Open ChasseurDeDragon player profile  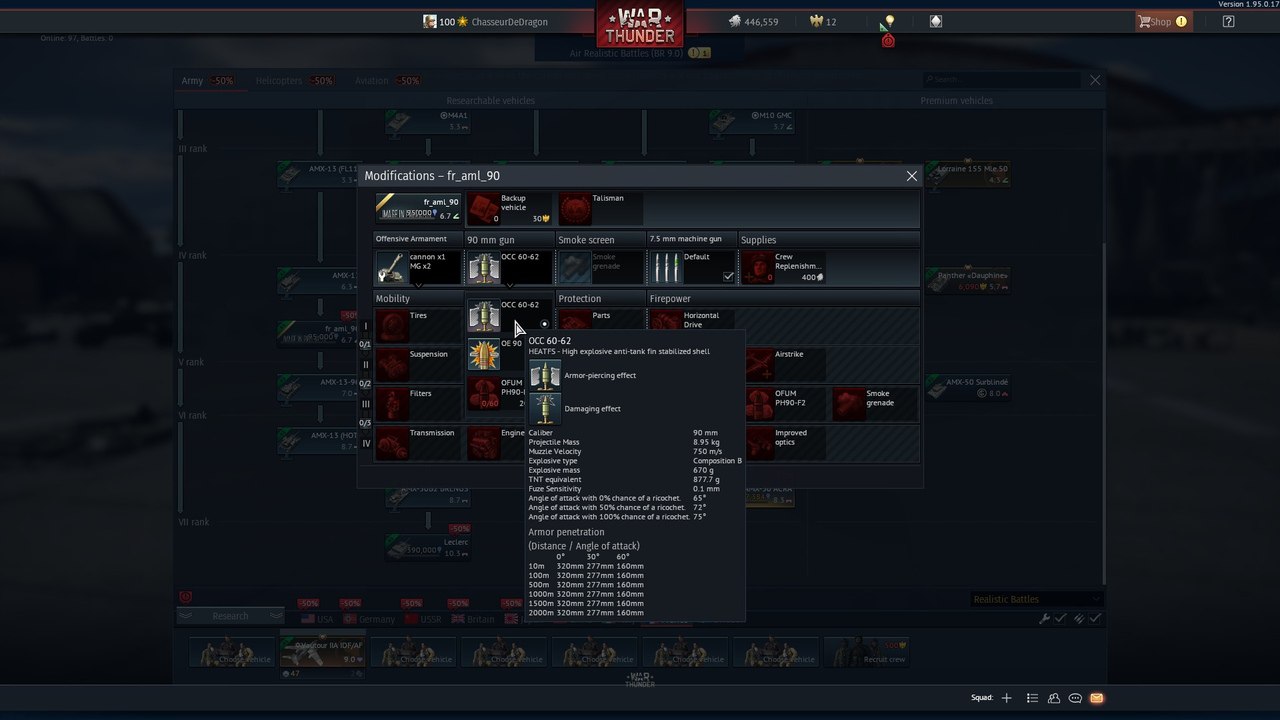[x=485, y=22]
